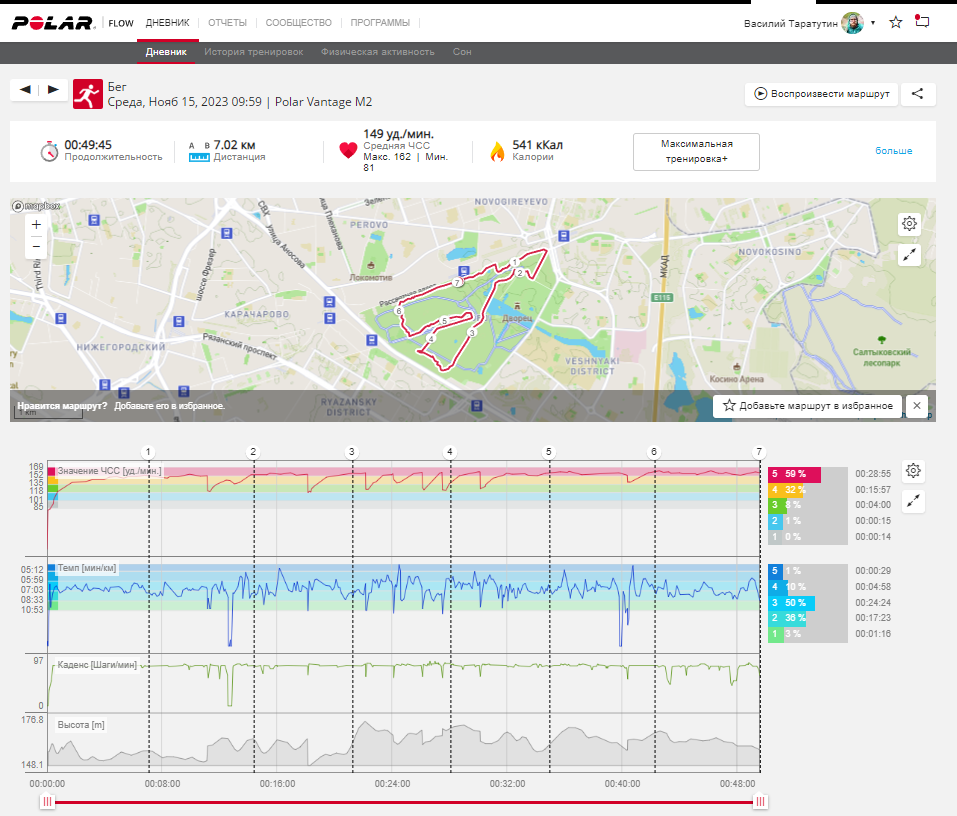Switch to Физическая активность tab

[378, 52]
